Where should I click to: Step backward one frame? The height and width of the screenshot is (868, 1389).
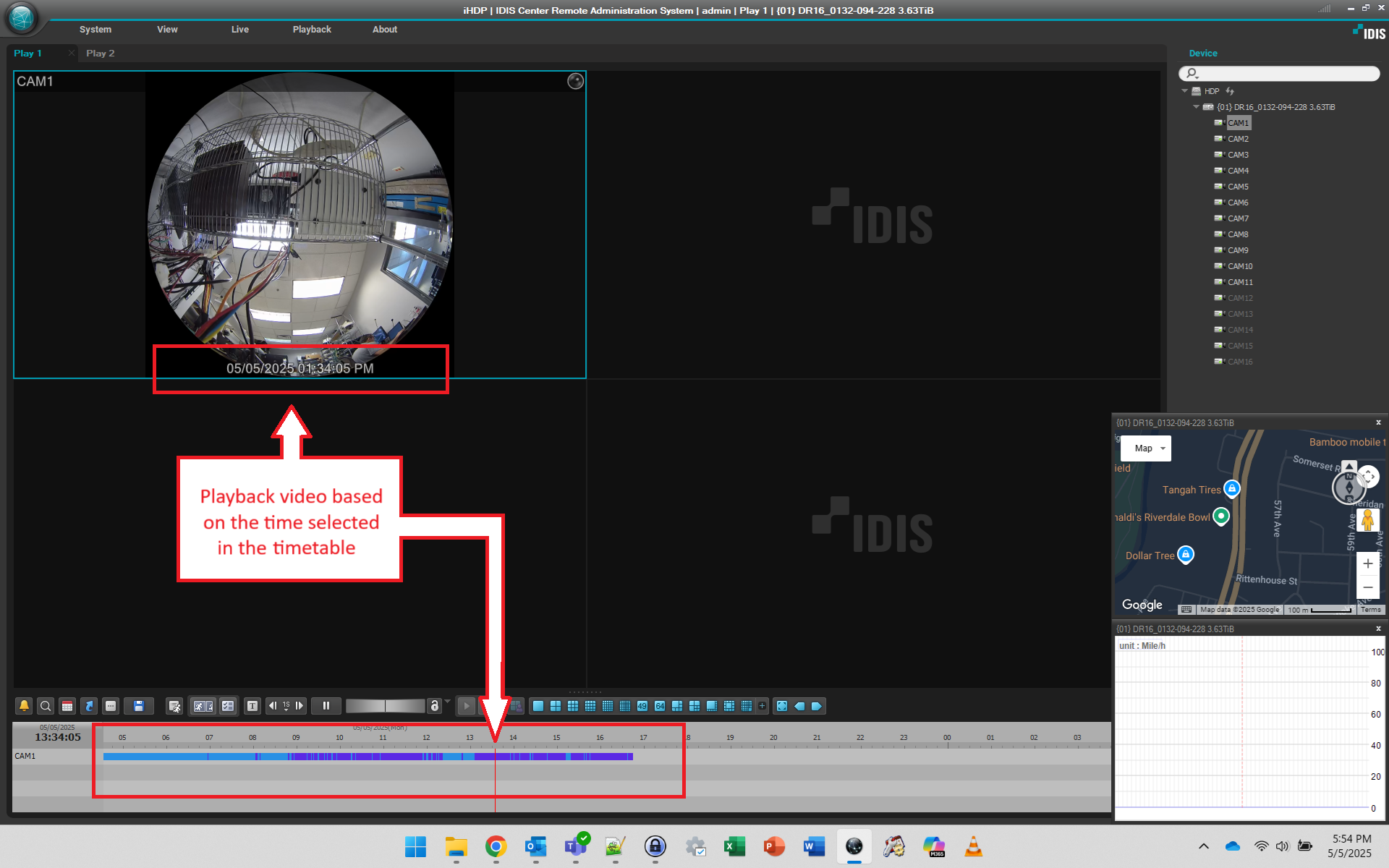click(273, 706)
